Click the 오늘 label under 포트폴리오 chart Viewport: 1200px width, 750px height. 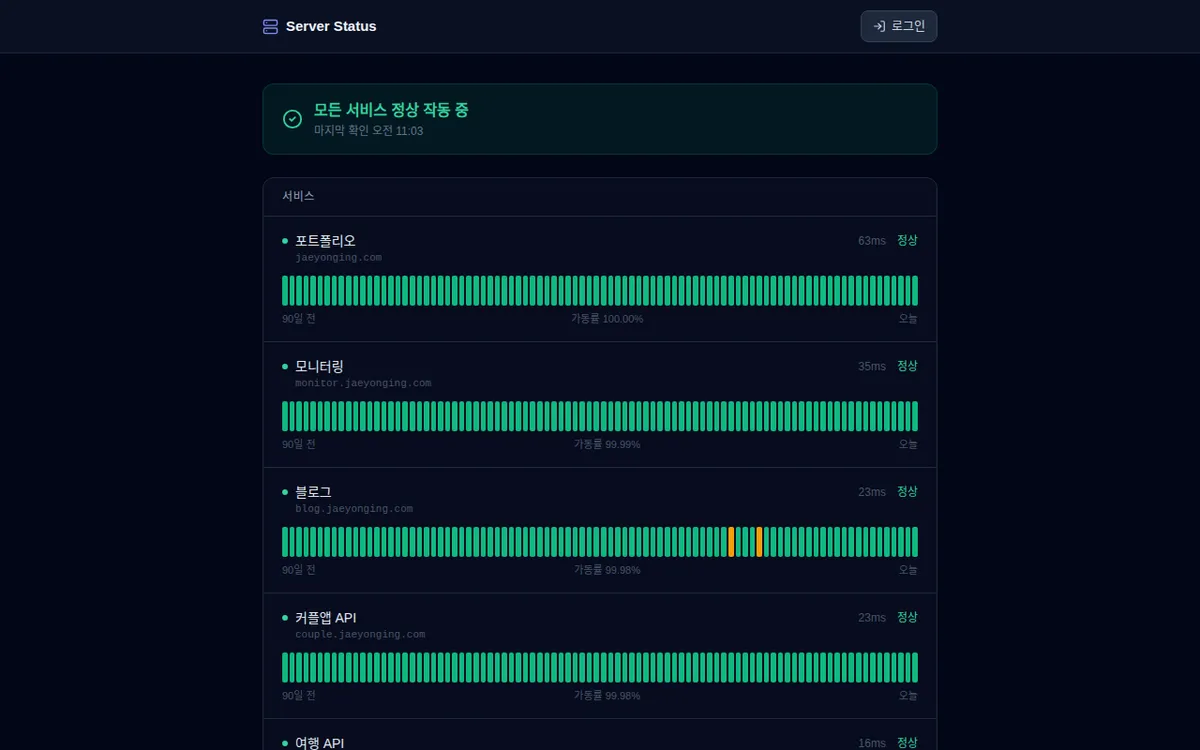click(907, 319)
